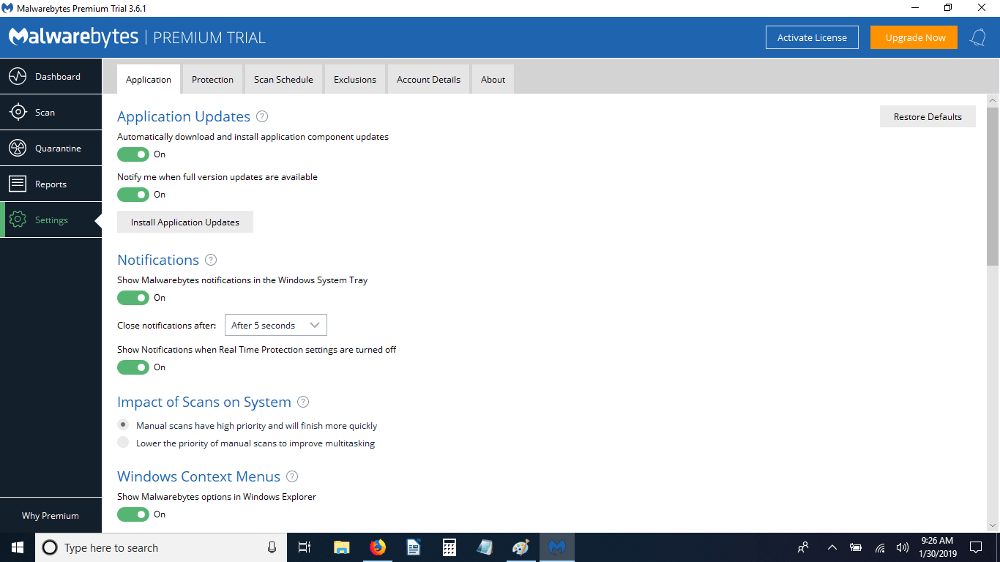Screen dimensions: 1000x562
Task: Click the battery tray icon
Action: [856, 547]
